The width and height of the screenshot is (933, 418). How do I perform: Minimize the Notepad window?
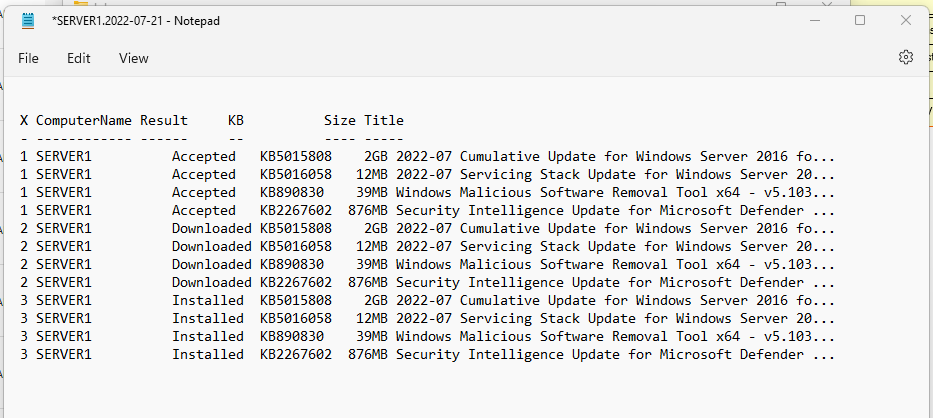pos(811,20)
